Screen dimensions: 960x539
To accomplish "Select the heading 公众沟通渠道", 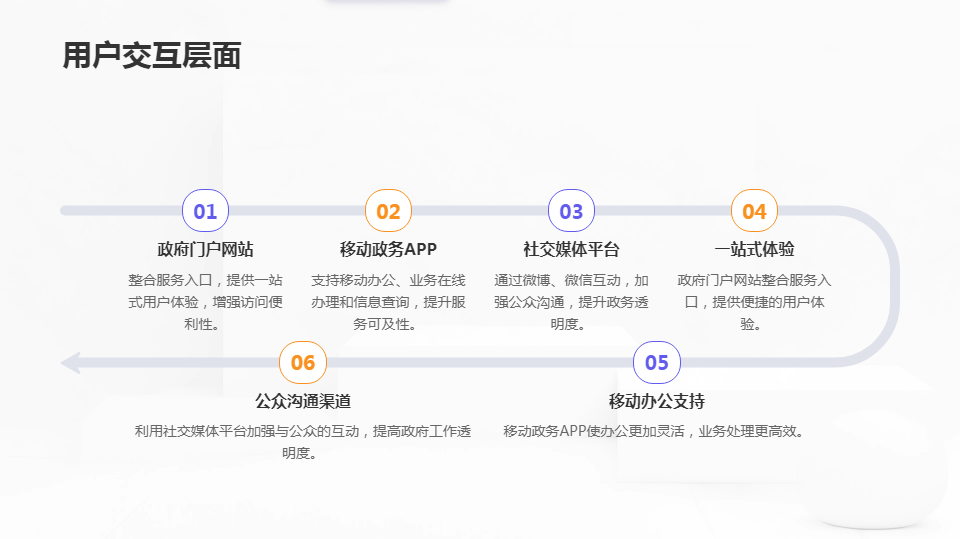I will click(303, 401).
